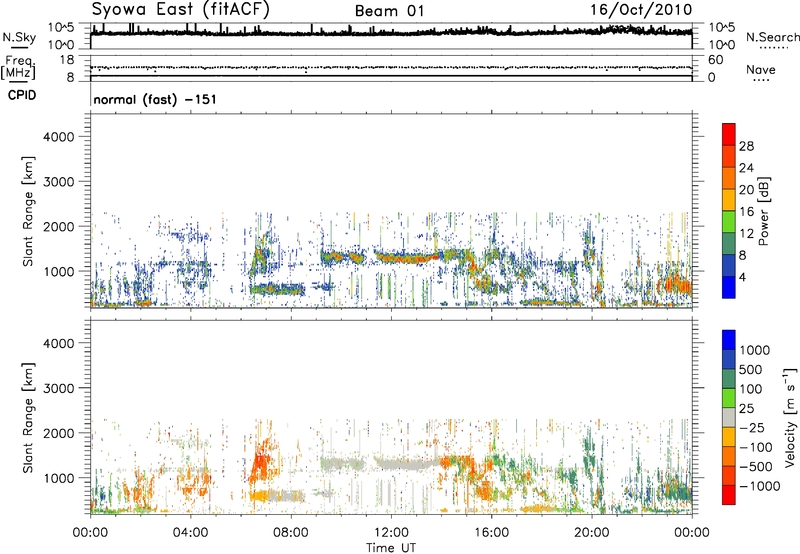Select the text "normal (fast) −151"
Viewport: 800px width, 554px height.
155,99
